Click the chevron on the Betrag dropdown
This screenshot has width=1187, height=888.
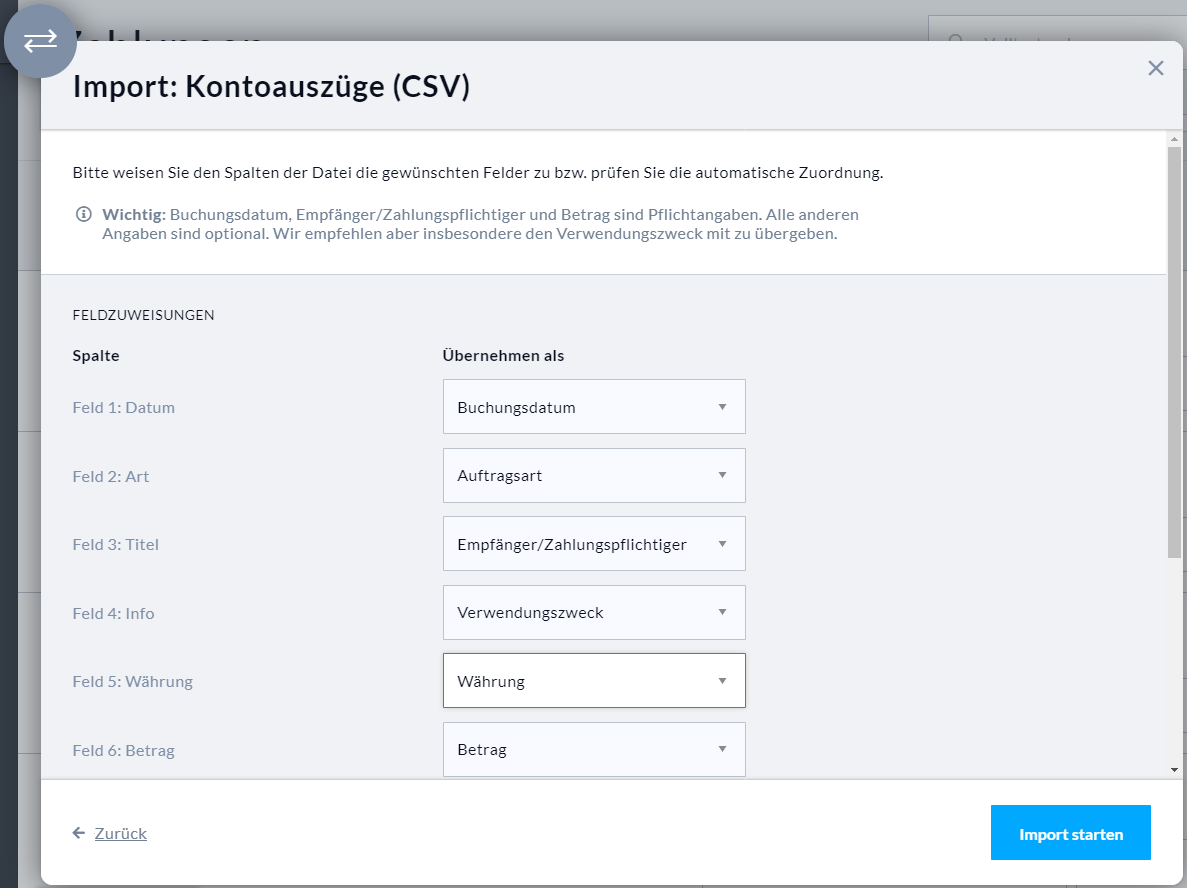point(722,749)
